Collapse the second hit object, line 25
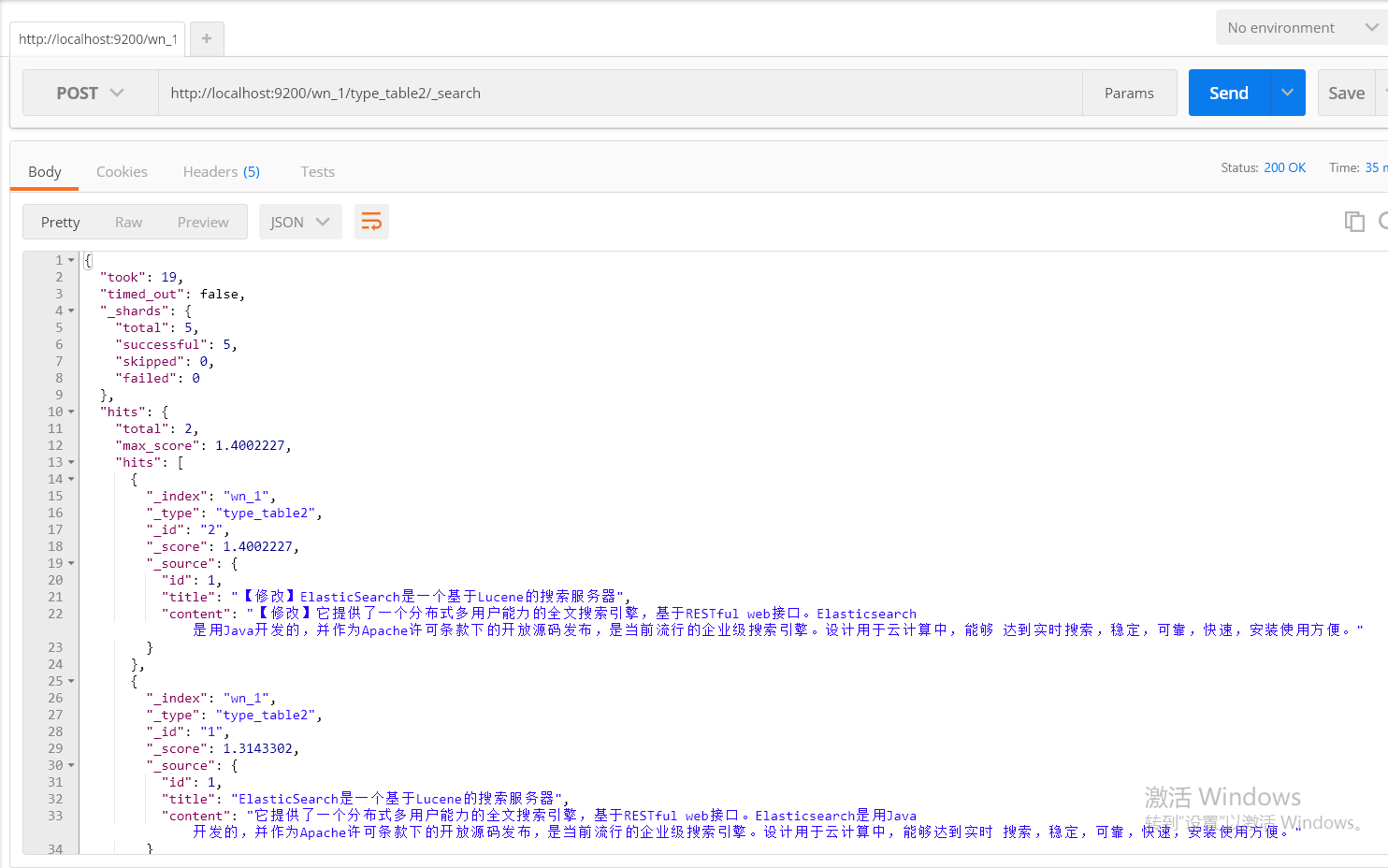Image resolution: width=1388 pixels, height=868 pixels. pos(71,681)
